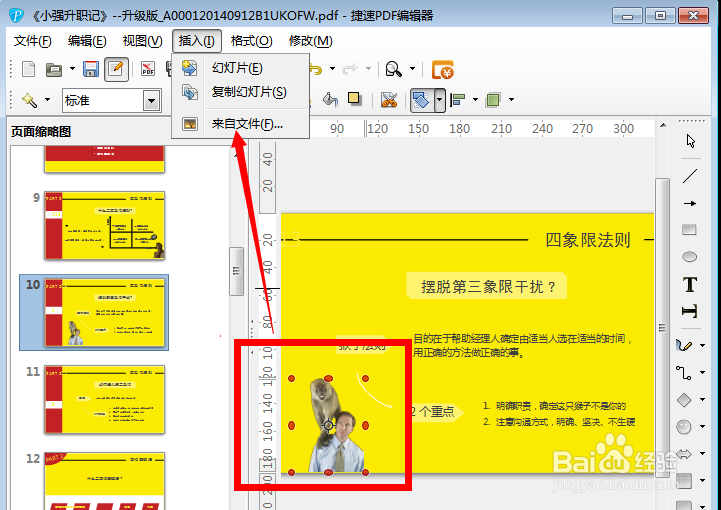This screenshot has height=510, width=721.
Task: Select the freeform curve pencil tool
Action: tap(684, 345)
